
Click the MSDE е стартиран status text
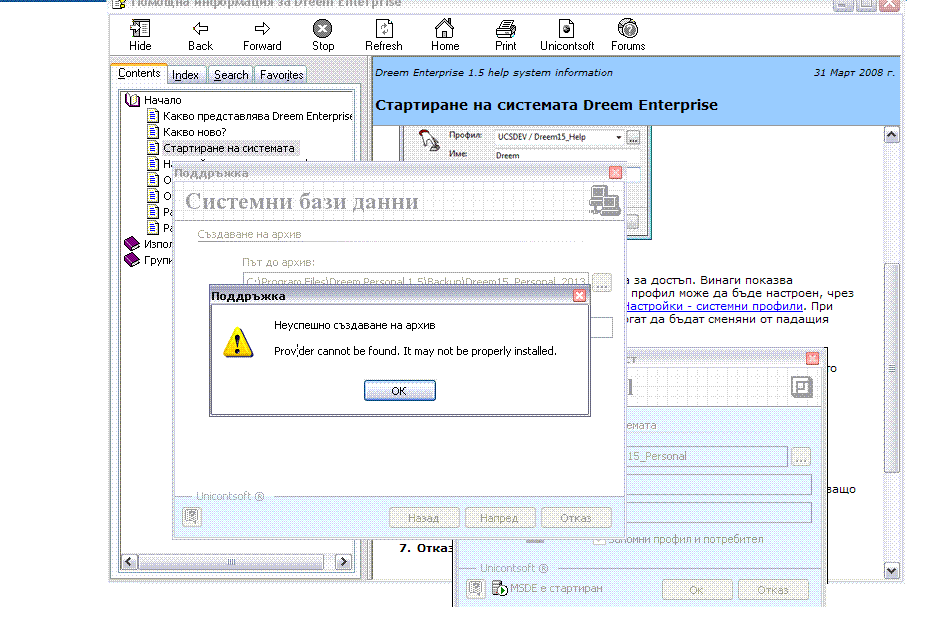(556, 588)
